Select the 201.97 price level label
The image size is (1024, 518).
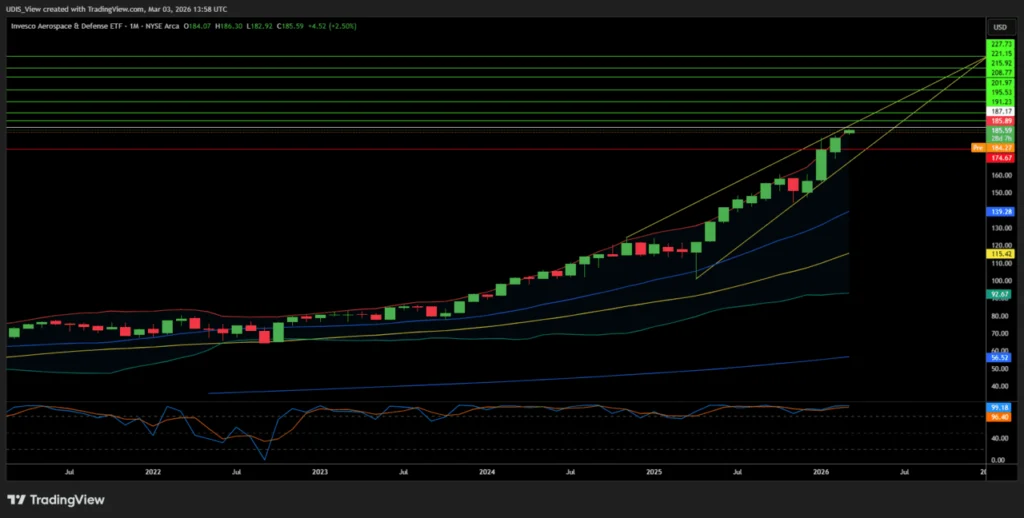[x=1001, y=83]
